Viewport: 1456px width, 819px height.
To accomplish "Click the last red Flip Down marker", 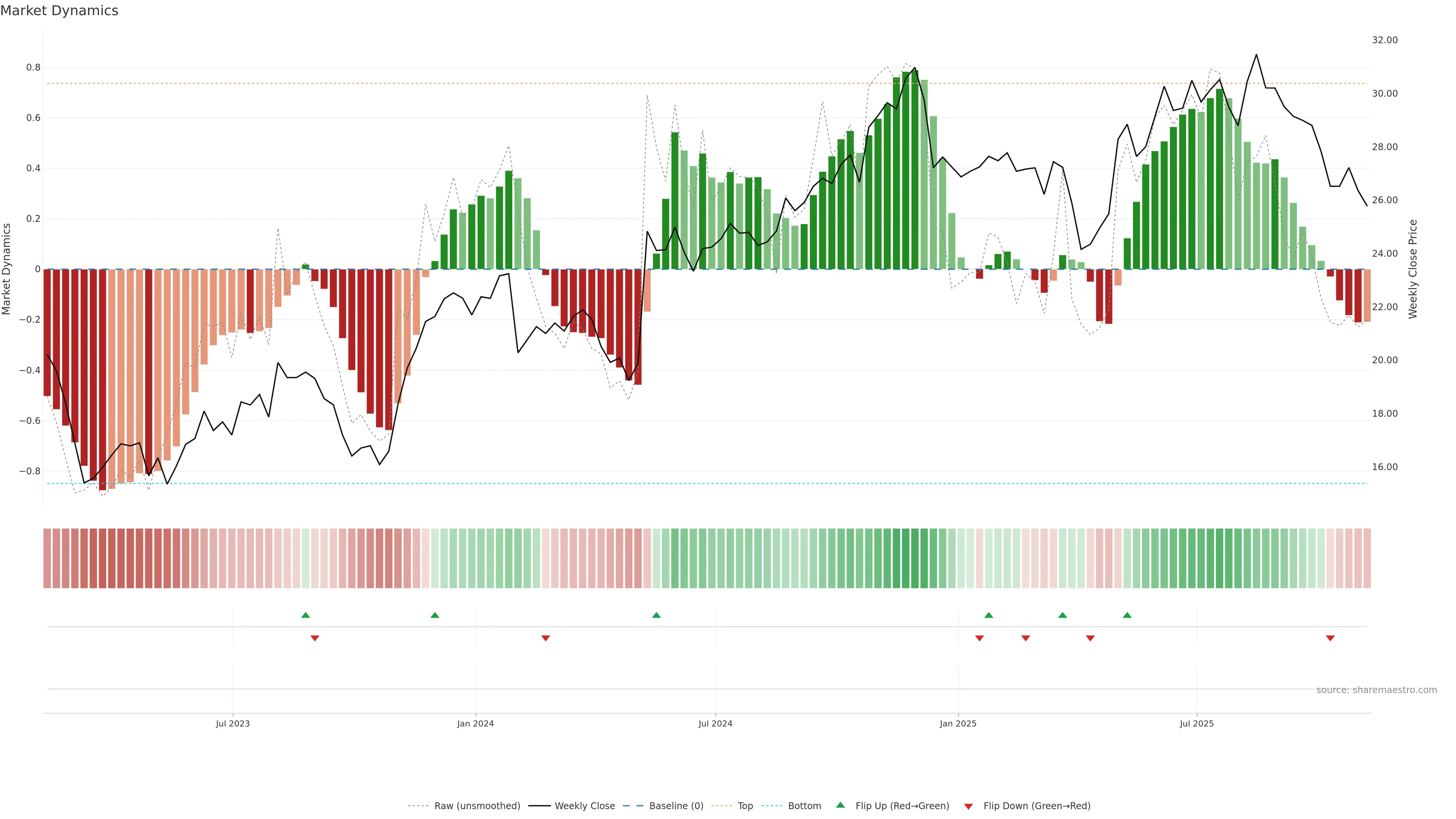I will 1330,638.
